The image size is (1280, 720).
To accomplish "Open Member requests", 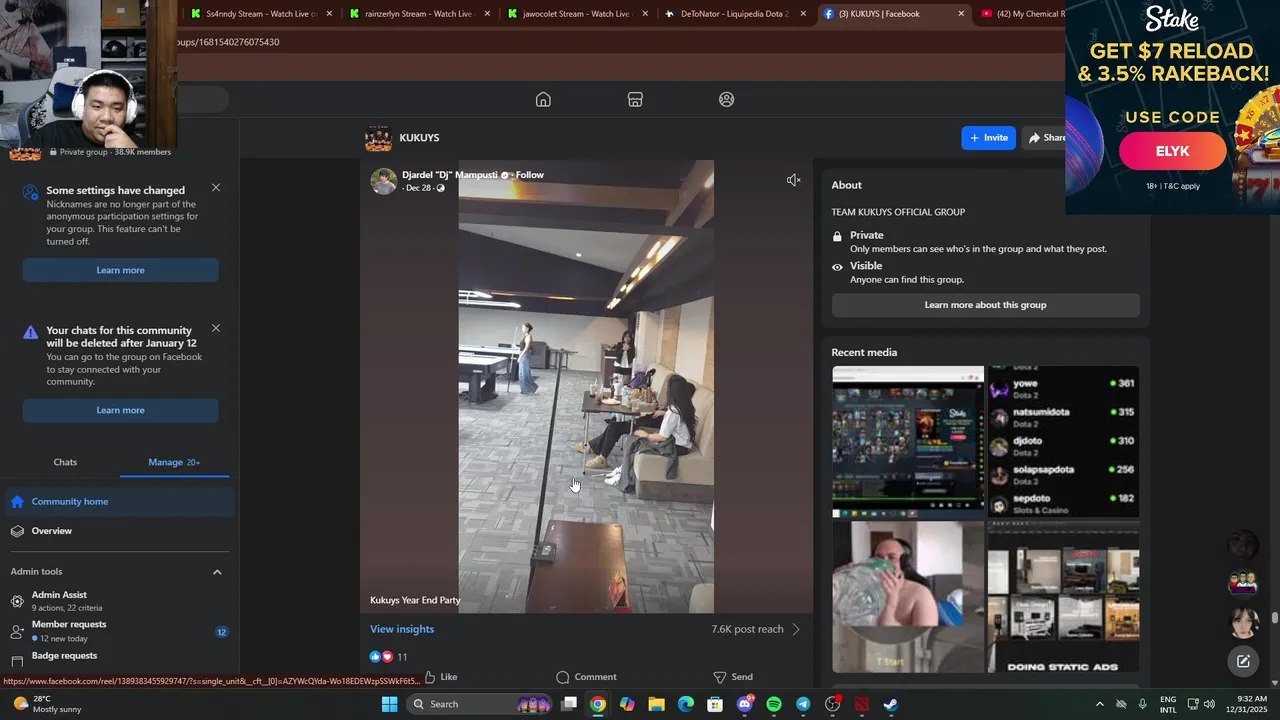I will [x=118, y=631].
